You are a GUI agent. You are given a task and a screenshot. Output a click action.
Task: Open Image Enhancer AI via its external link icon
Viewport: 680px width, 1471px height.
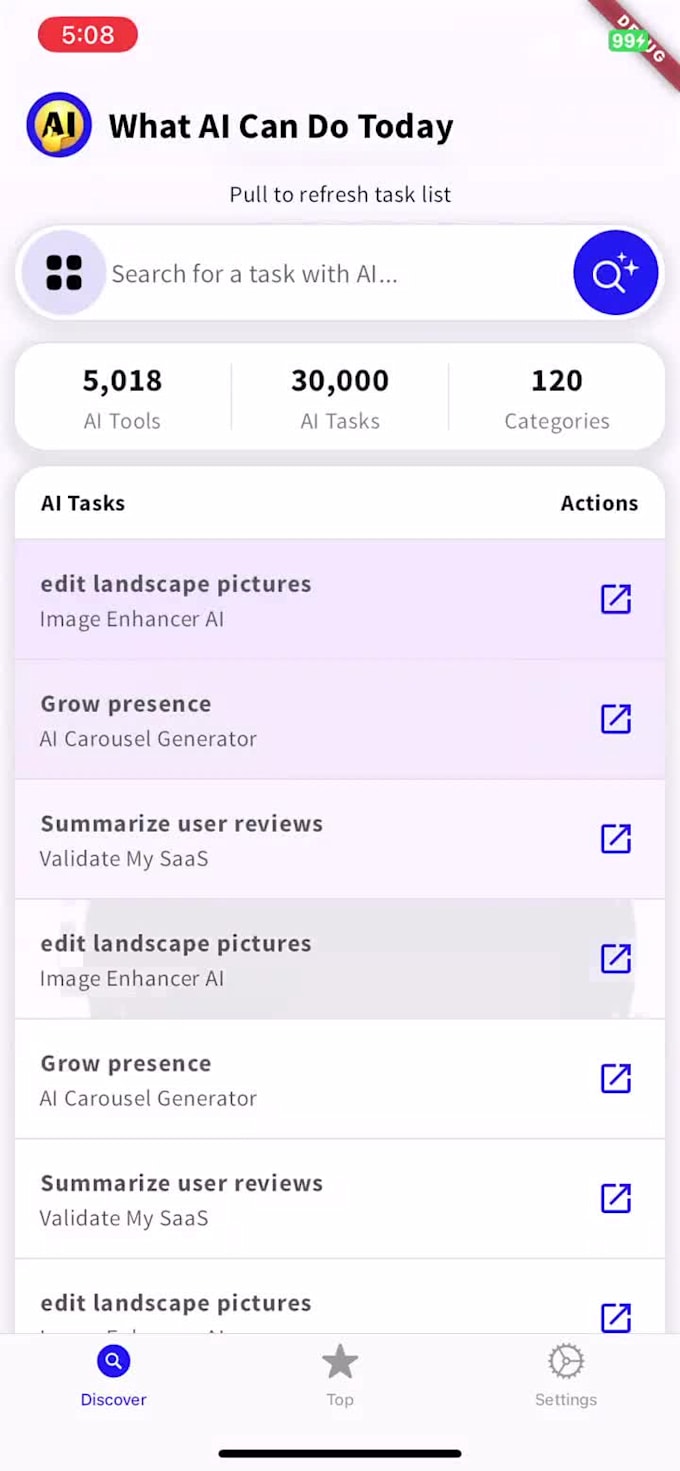pyautogui.click(x=616, y=599)
